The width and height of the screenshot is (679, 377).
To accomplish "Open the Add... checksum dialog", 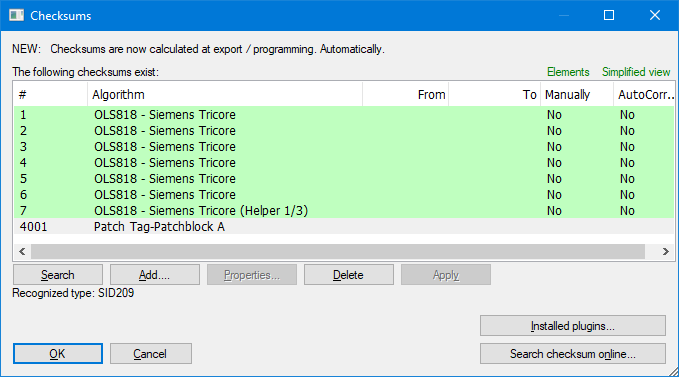I will [x=155, y=275].
